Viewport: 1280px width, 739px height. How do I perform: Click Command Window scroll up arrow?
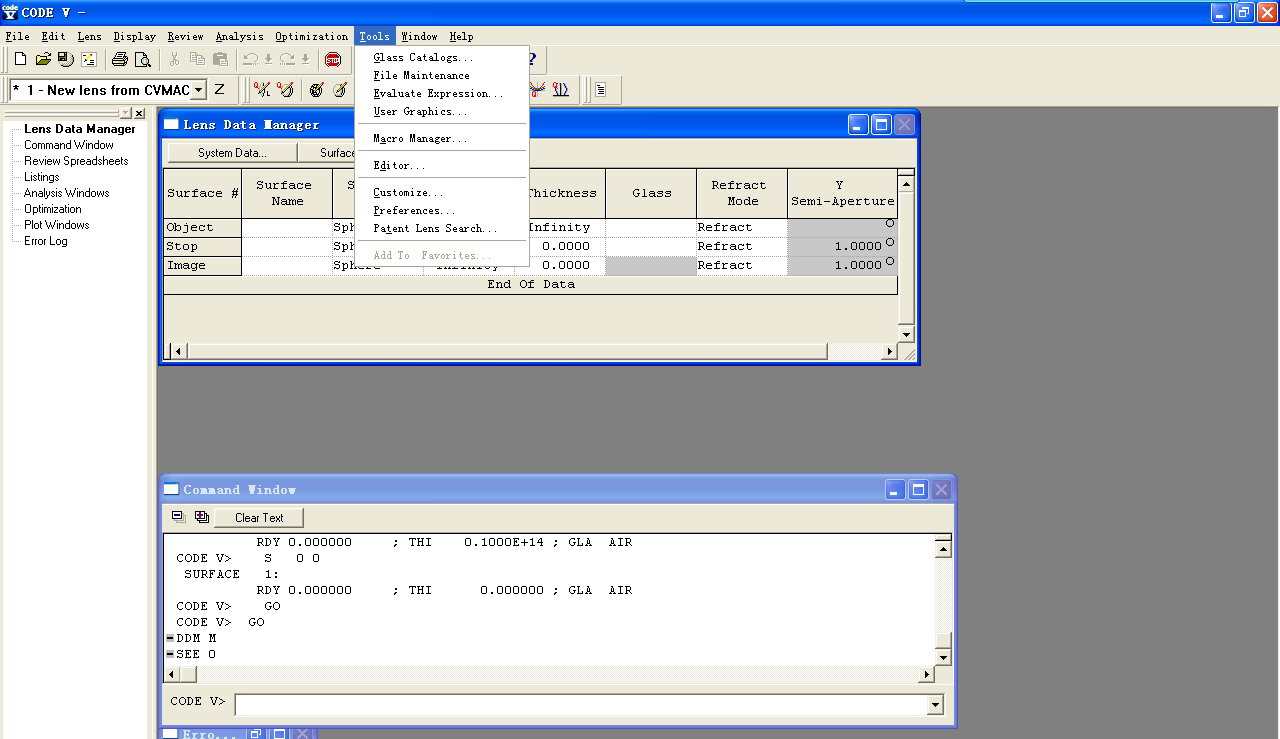pyautogui.click(x=942, y=549)
